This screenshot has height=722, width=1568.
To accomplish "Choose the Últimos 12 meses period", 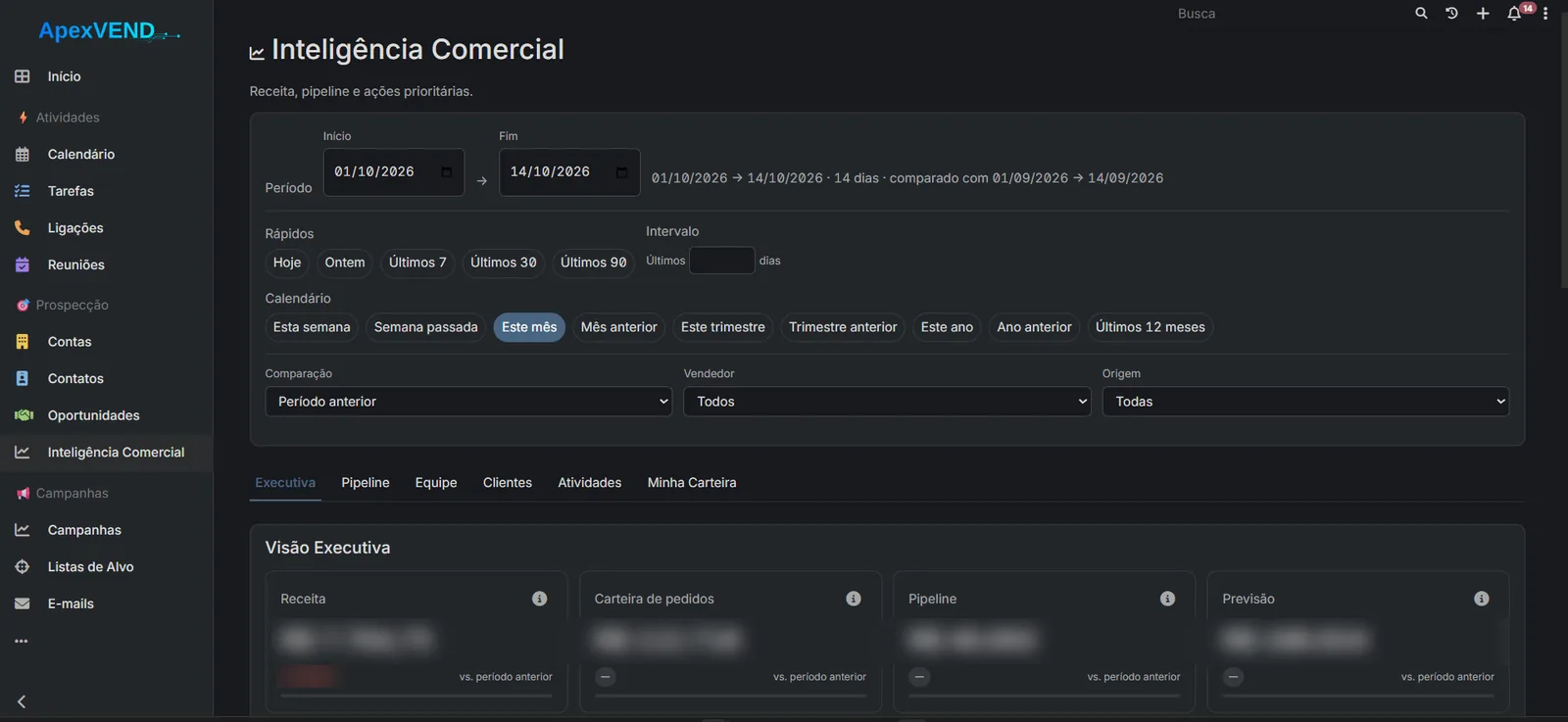I will pyautogui.click(x=1151, y=327).
